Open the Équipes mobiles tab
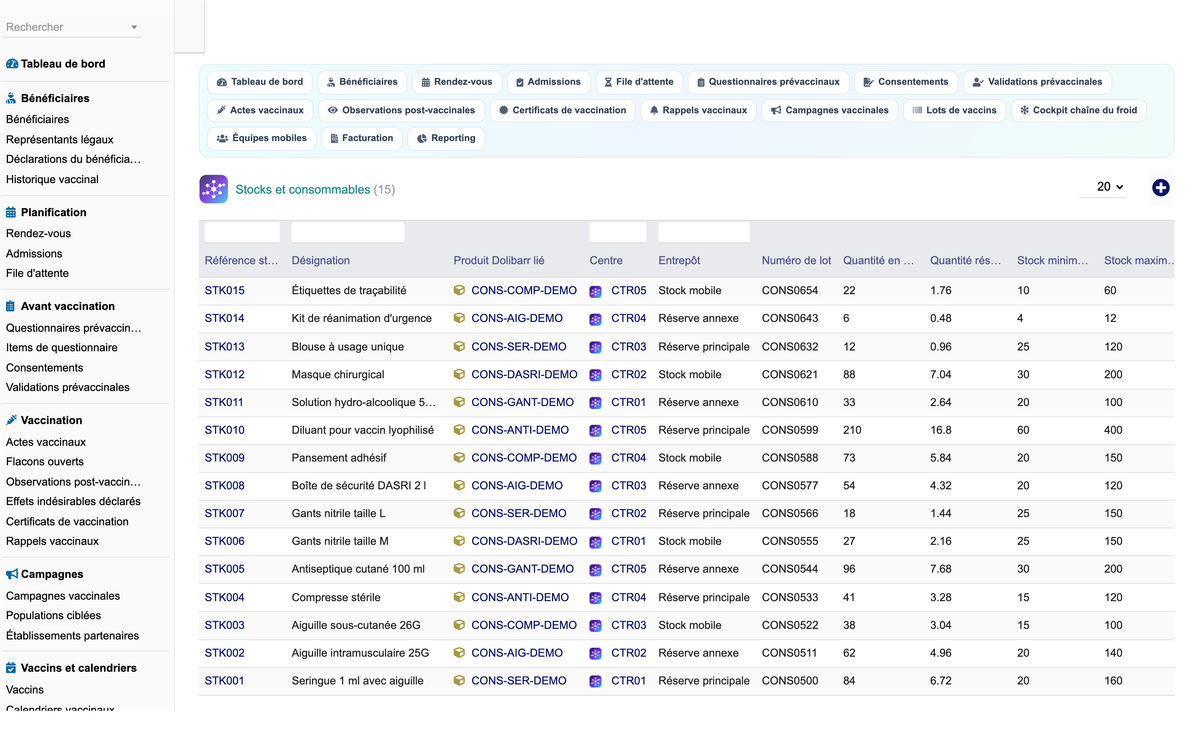The image size is (1200, 743). pos(262,138)
